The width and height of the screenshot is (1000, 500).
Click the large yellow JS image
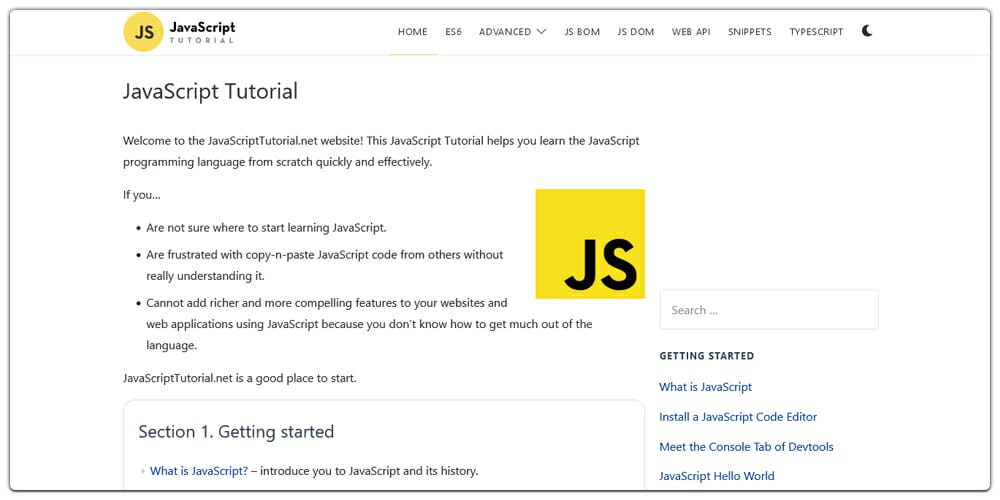590,244
